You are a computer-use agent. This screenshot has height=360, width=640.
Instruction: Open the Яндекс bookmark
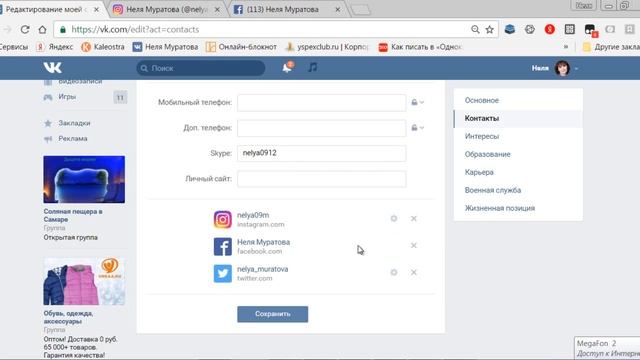pyautogui.click(x=55, y=47)
